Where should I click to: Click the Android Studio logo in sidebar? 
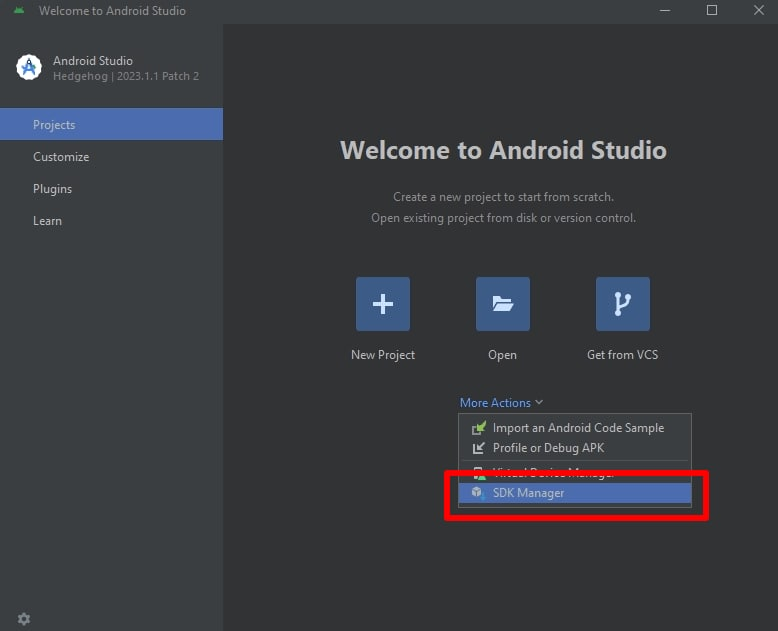29,67
